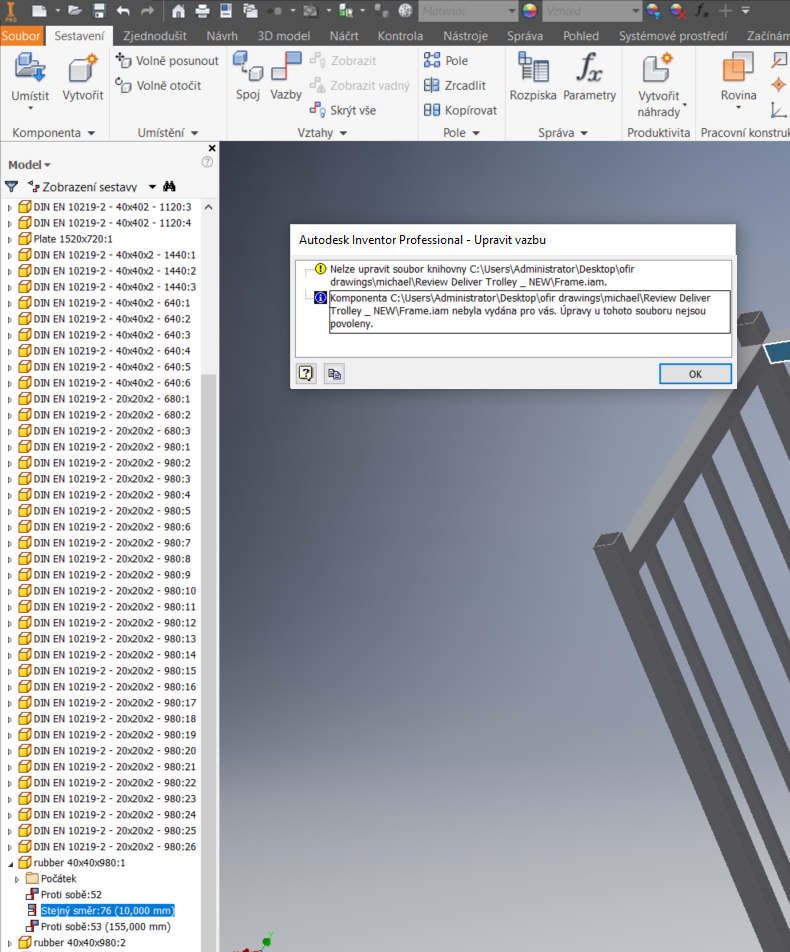This screenshot has width=790, height=952.
Task: Click the Pole pattern tool
Action: pyautogui.click(x=446, y=61)
